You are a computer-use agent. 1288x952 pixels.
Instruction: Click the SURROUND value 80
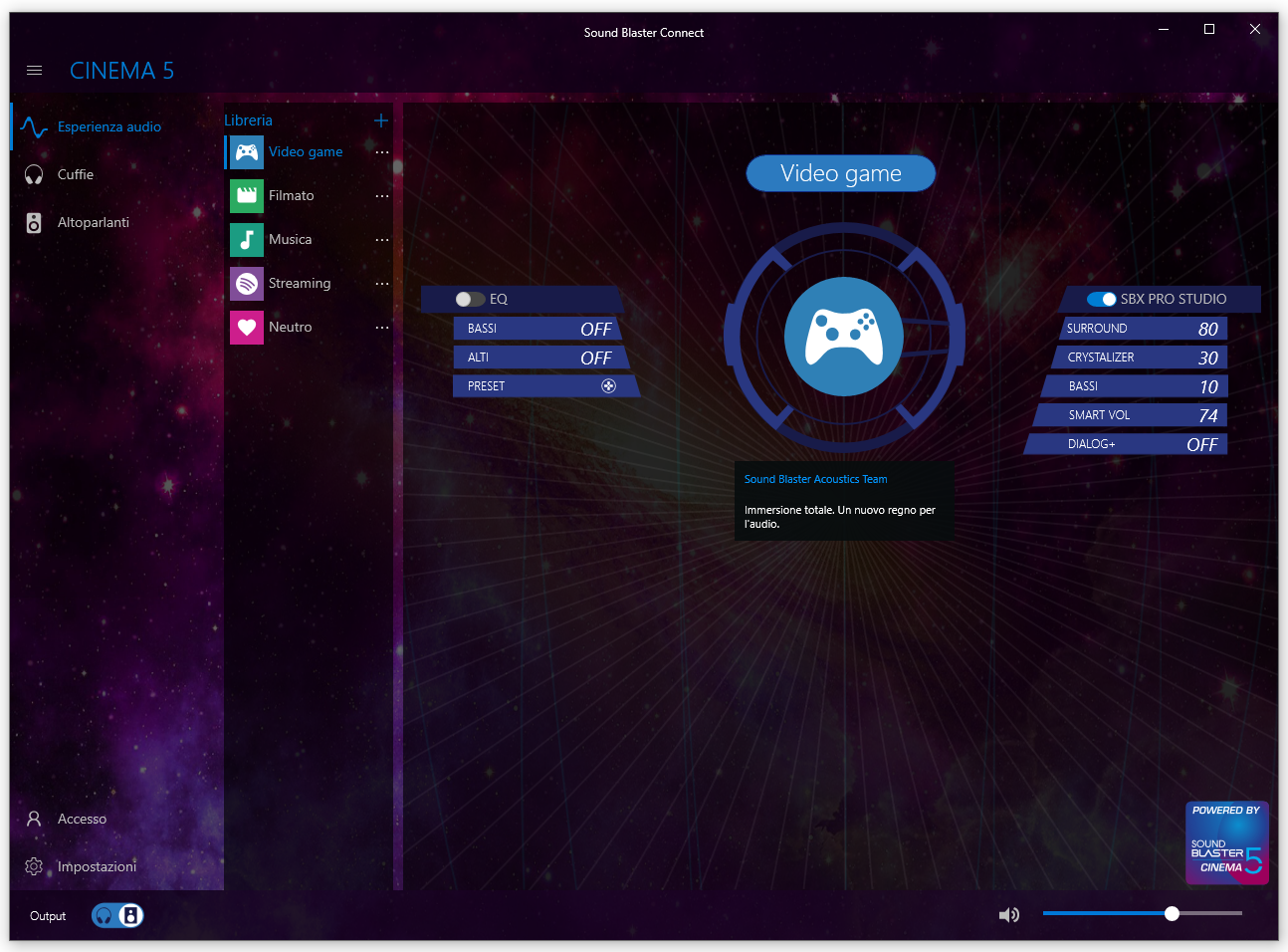pyautogui.click(x=1208, y=329)
